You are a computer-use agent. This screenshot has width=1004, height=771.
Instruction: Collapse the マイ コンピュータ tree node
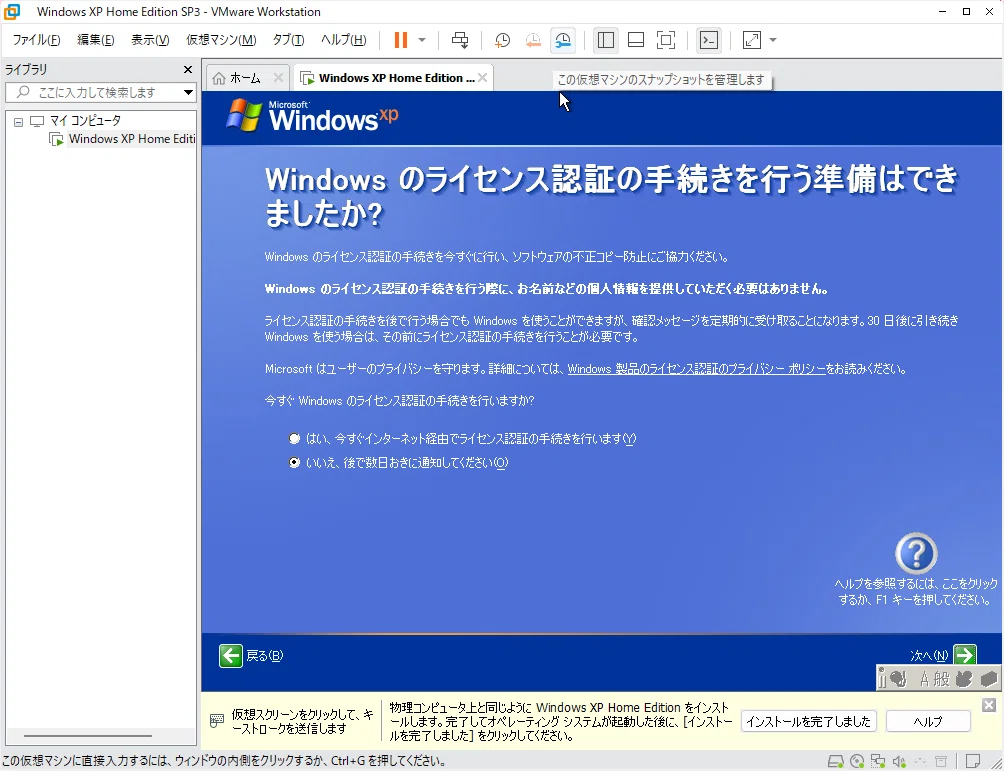(x=19, y=121)
